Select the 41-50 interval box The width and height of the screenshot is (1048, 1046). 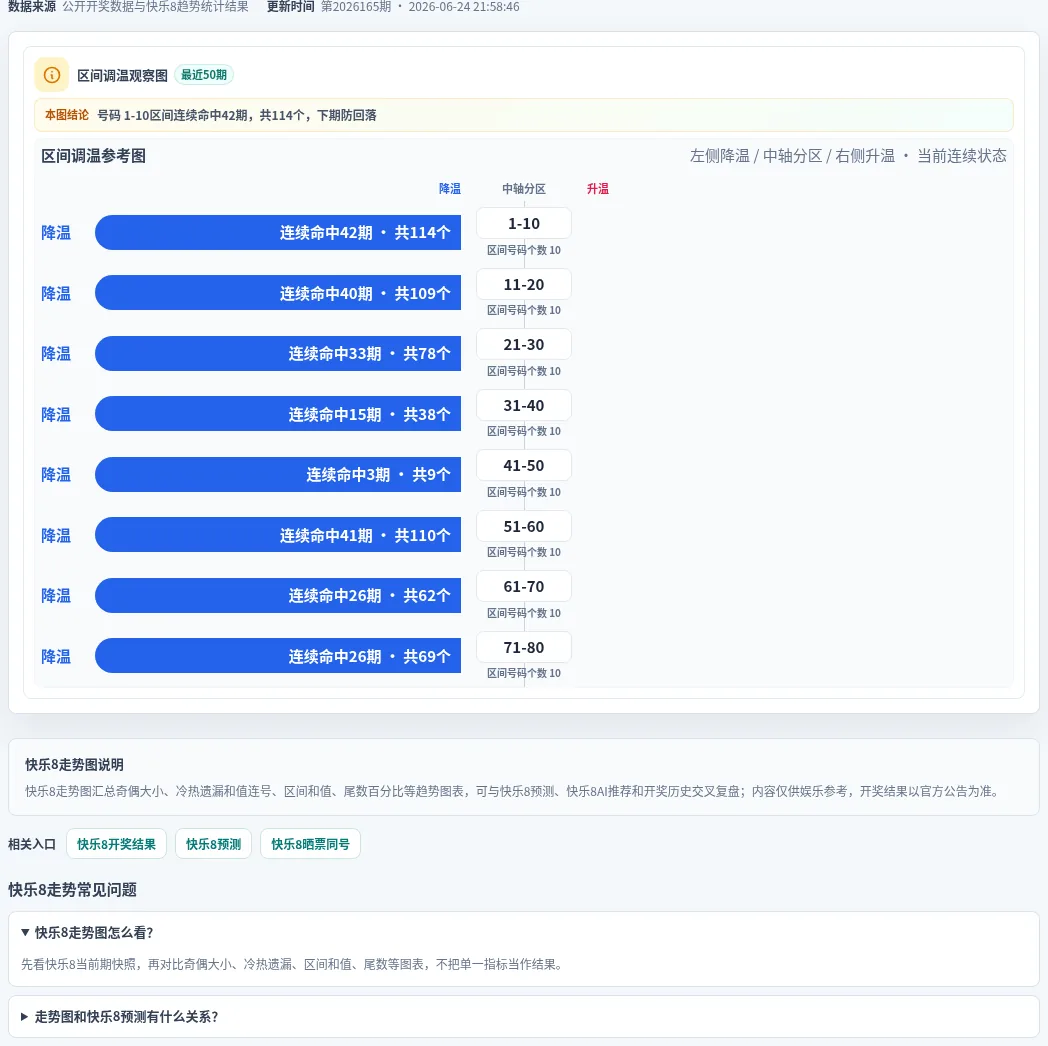point(524,465)
